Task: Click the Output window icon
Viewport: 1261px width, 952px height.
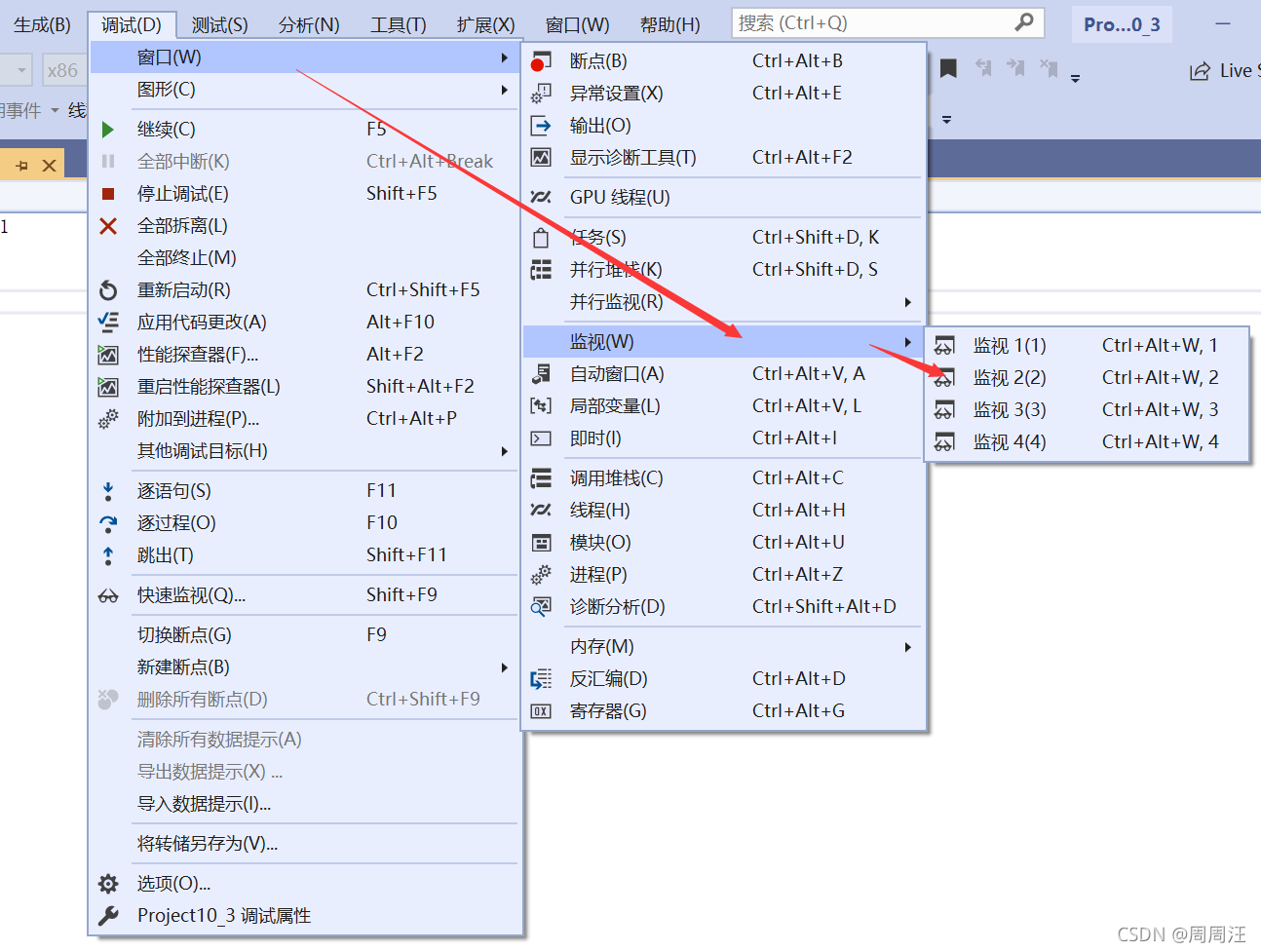Action: 541,126
